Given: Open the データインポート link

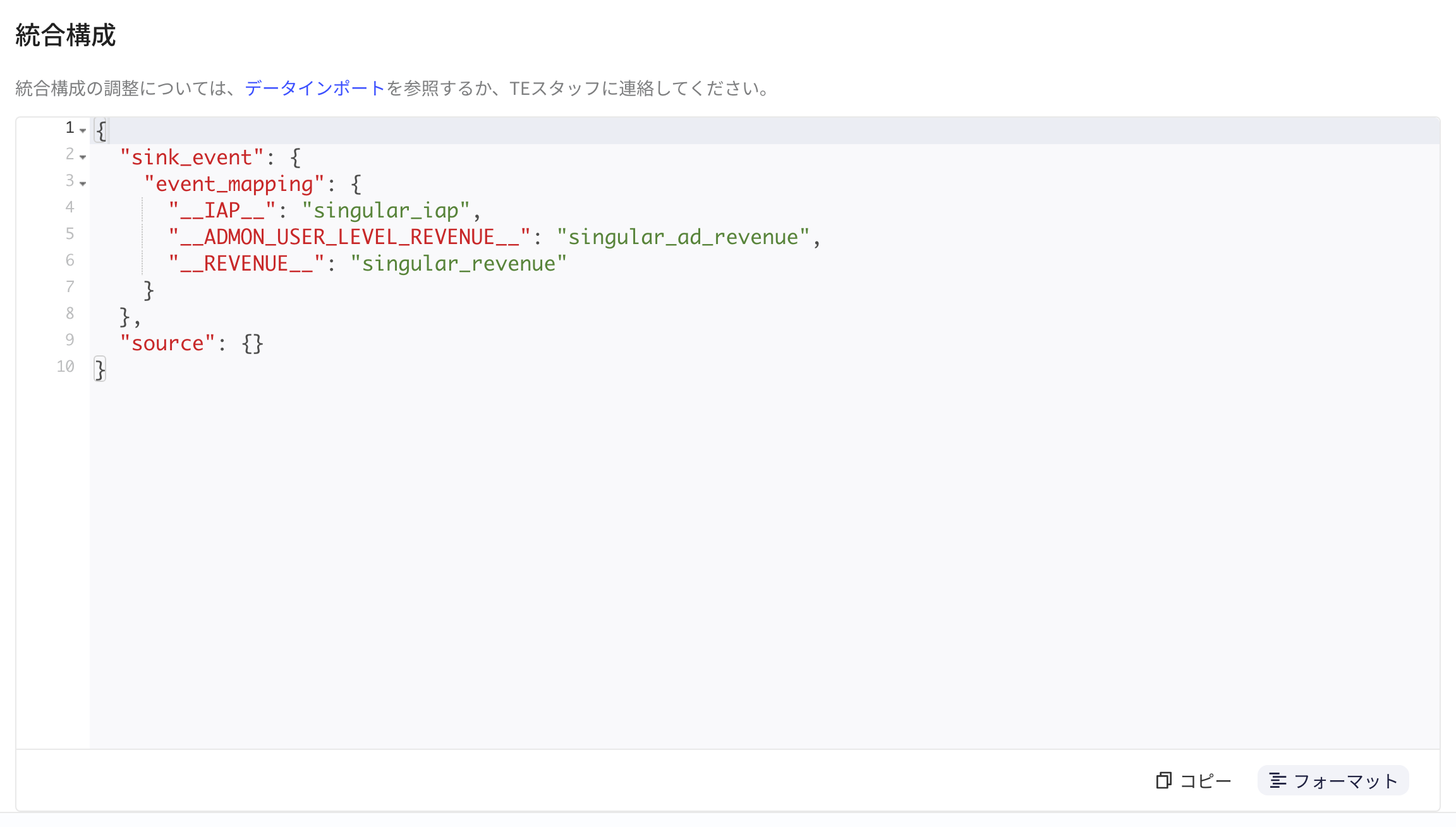Looking at the screenshot, I should [x=315, y=88].
